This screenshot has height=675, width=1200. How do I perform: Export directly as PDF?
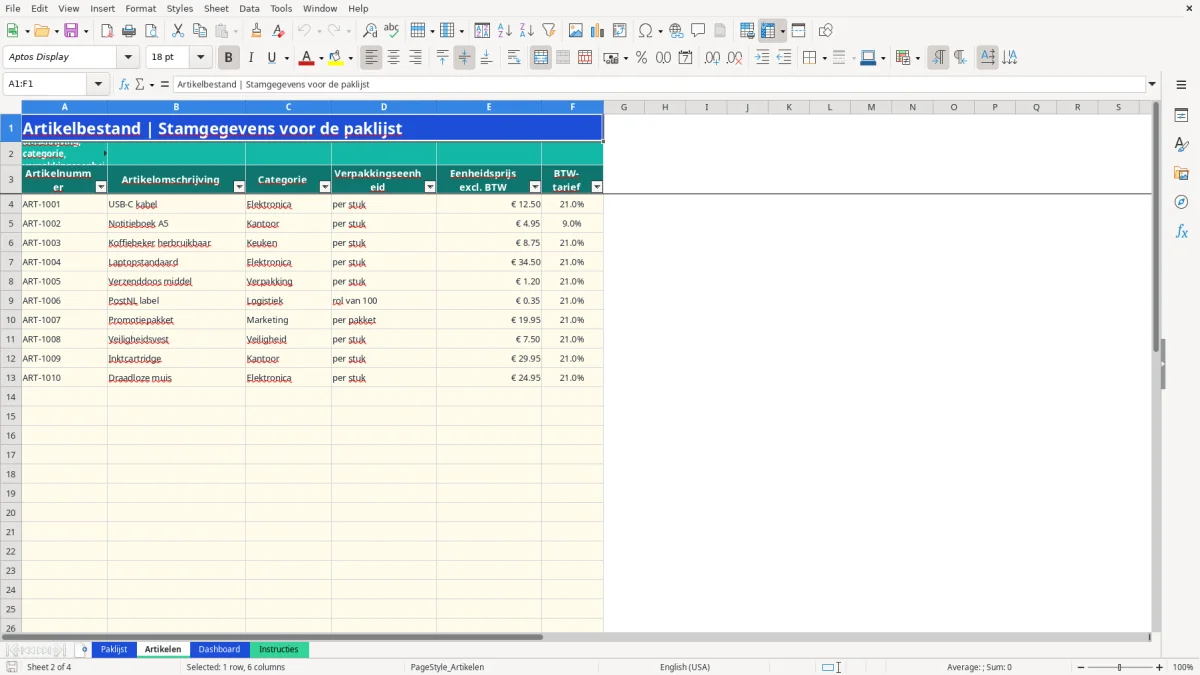pos(107,31)
